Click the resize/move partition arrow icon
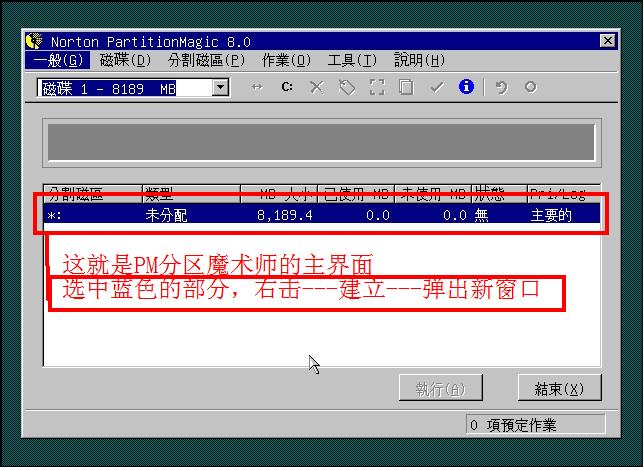The width and height of the screenshot is (643, 467). coord(257,87)
